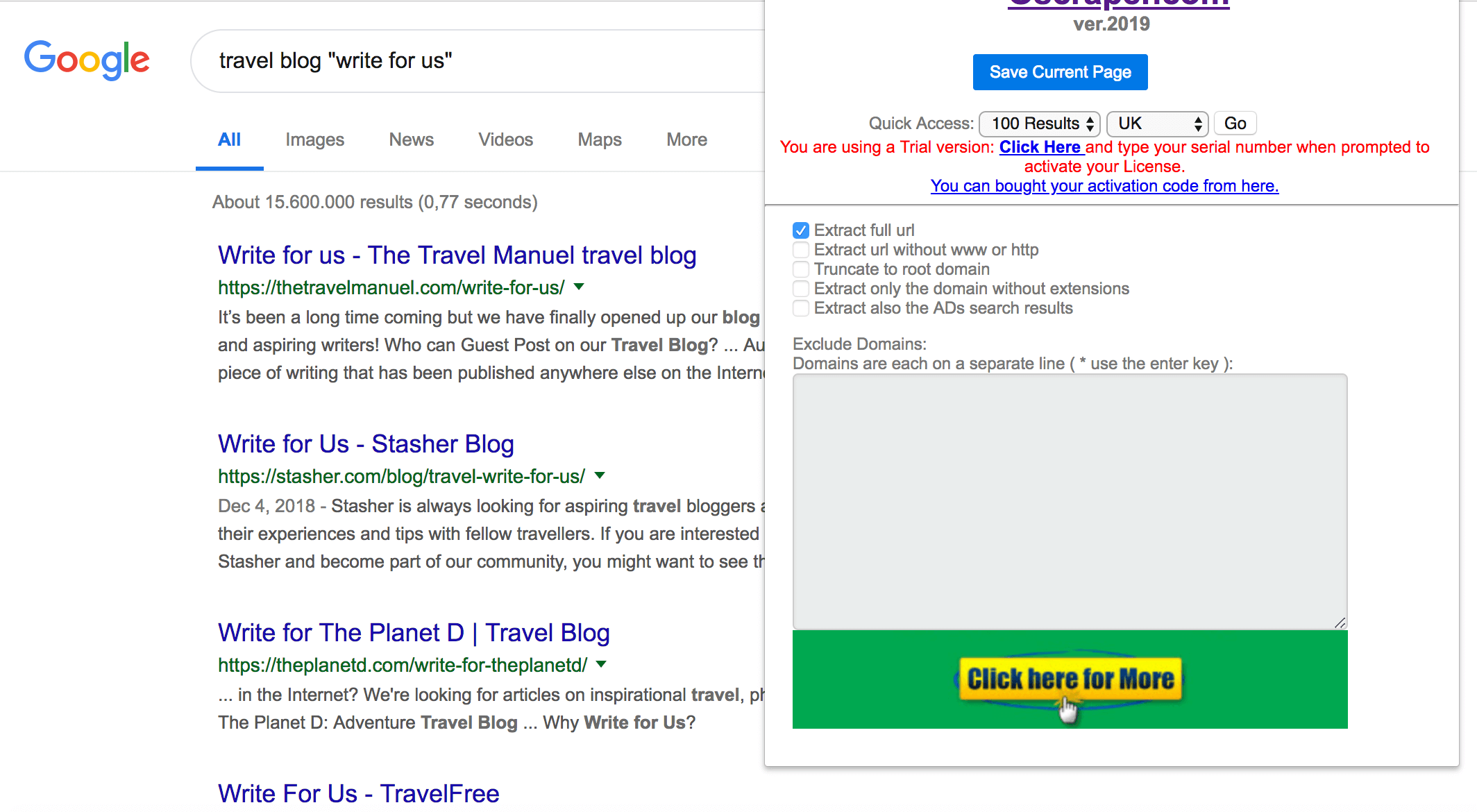Switch to the Images tab
This screenshot has height=812, width=1477.
coord(314,139)
